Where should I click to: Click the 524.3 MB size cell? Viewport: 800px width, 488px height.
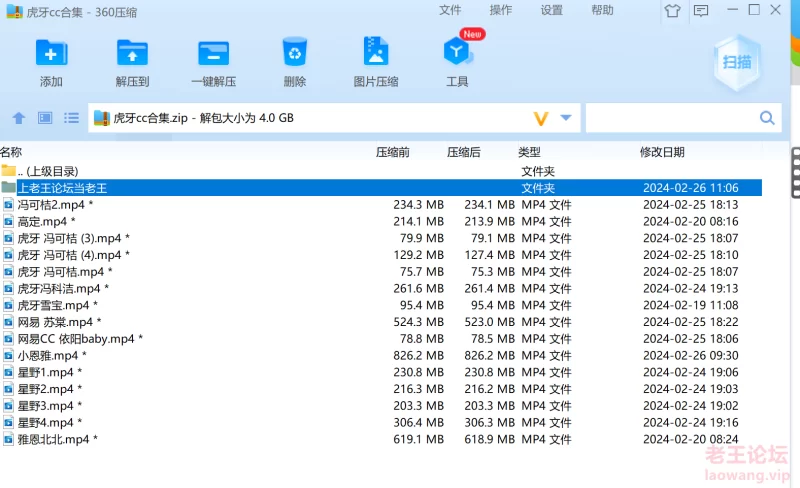(x=418, y=322)
